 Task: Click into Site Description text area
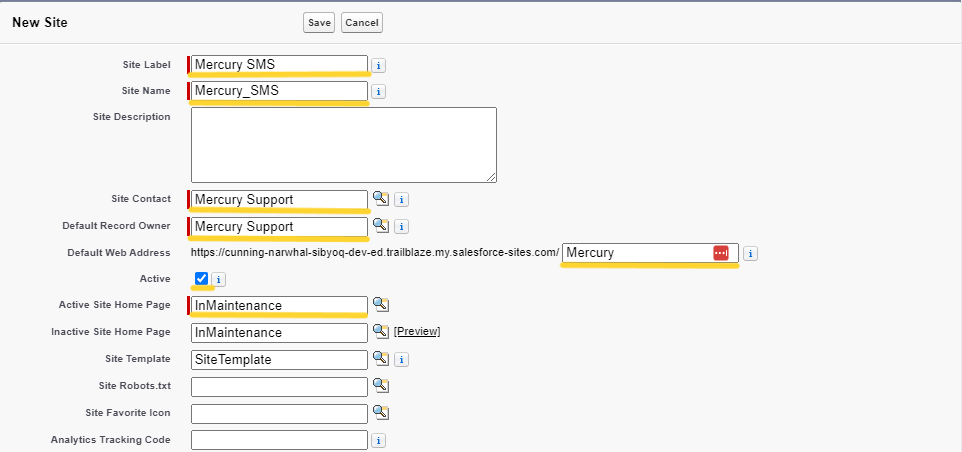click(x=344, y=145)
